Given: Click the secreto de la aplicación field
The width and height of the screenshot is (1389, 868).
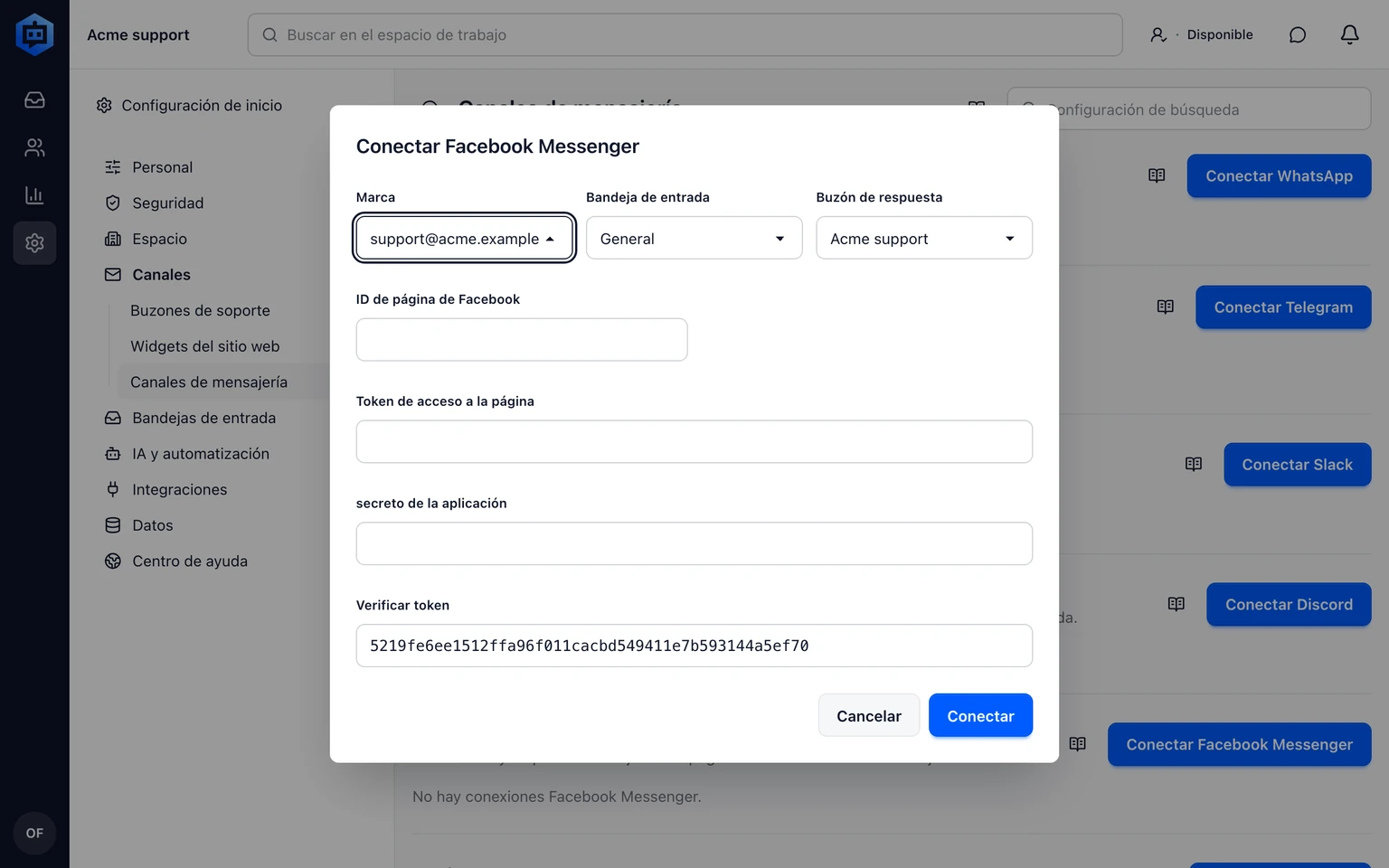Looking at the screenshot, I should click(x=694, y=543).
